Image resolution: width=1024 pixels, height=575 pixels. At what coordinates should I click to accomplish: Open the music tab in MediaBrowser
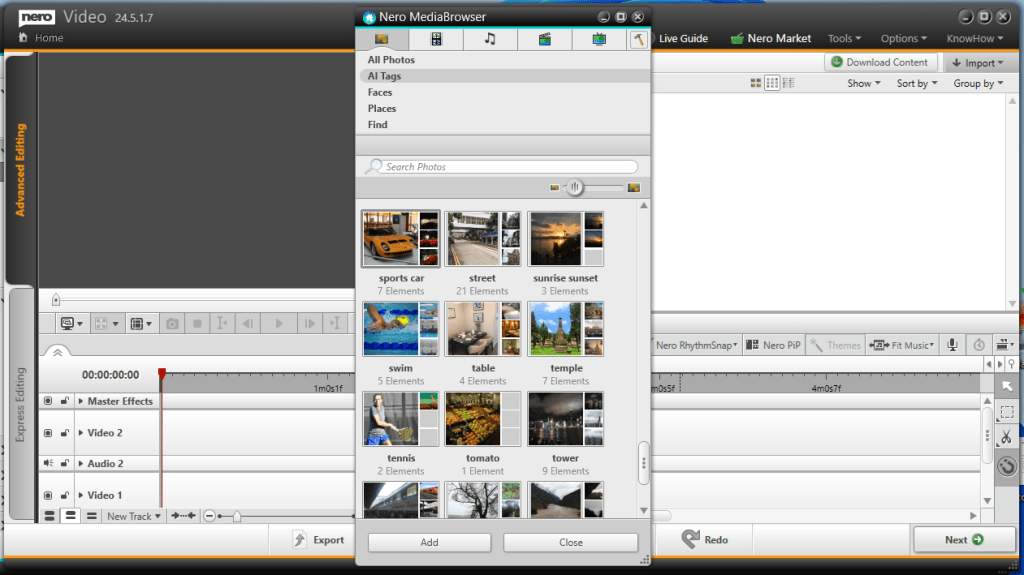(x=490, y=39)
